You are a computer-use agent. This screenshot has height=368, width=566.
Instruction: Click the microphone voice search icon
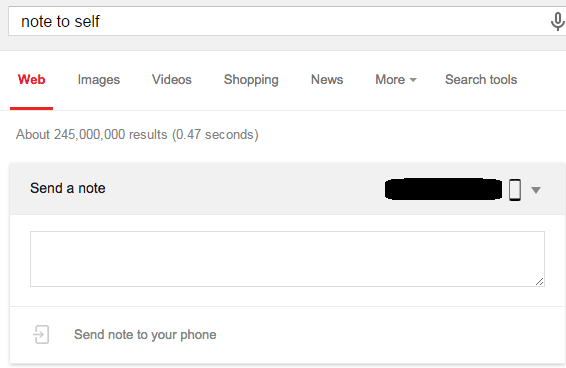tap(557, 21)
